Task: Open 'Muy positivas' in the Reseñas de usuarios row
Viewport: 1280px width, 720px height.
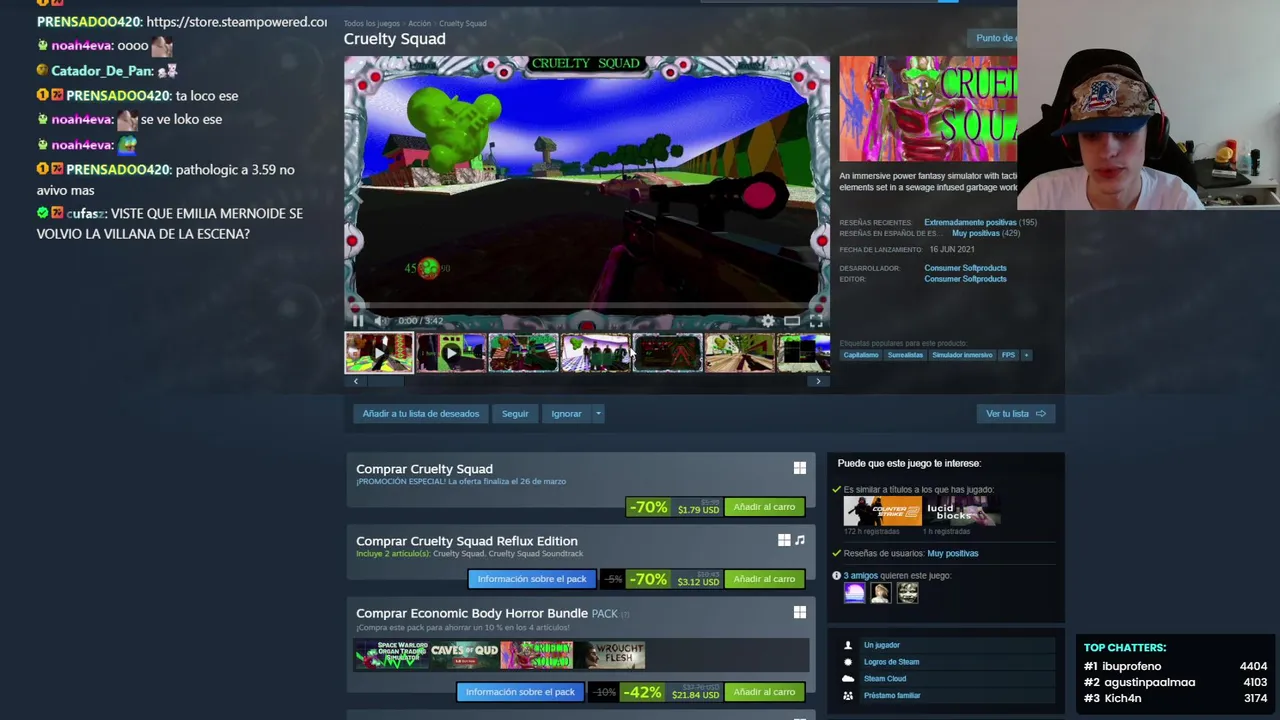Action: click(x=952, y=553)
